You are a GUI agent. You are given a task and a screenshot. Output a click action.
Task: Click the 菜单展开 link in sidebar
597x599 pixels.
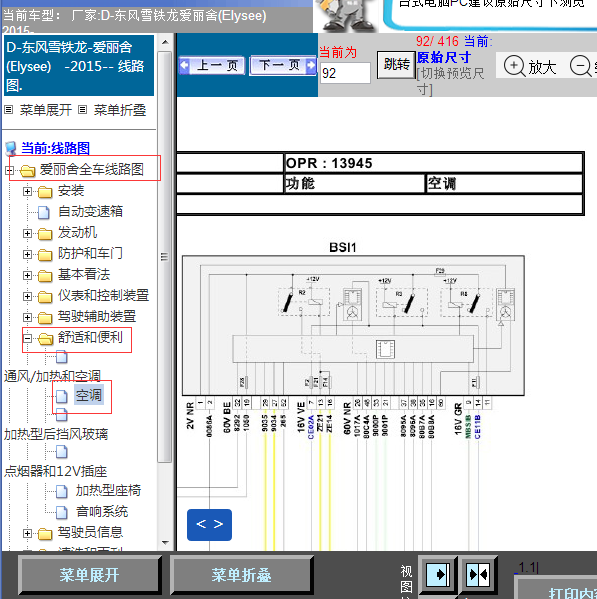(45, 110)
